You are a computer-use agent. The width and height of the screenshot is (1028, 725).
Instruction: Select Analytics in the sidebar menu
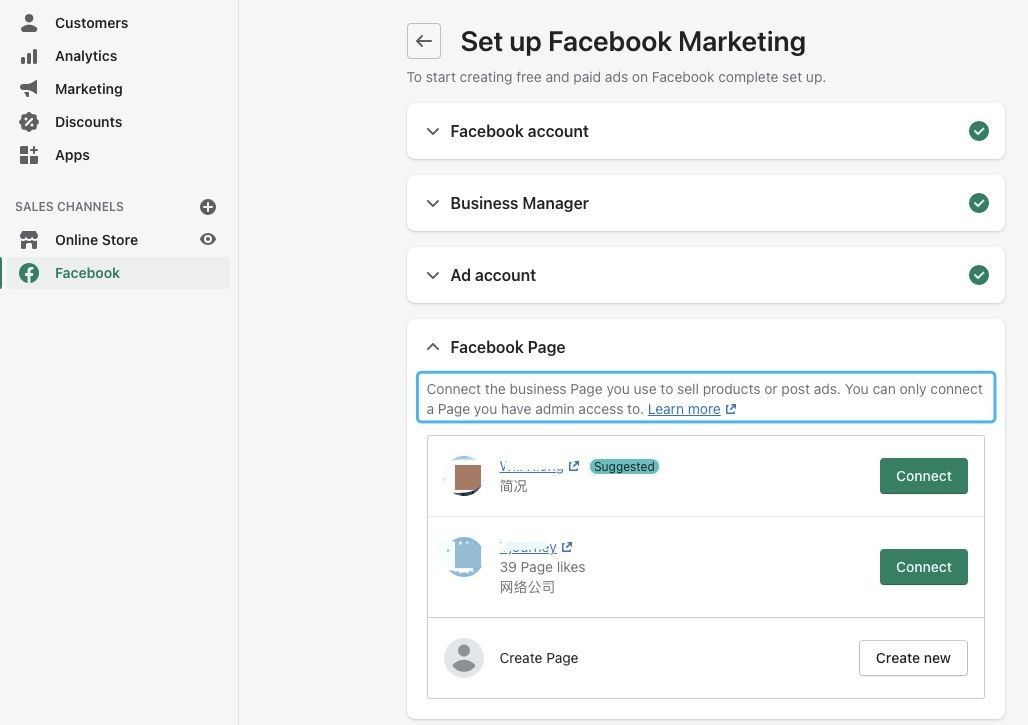pos(86,56)
